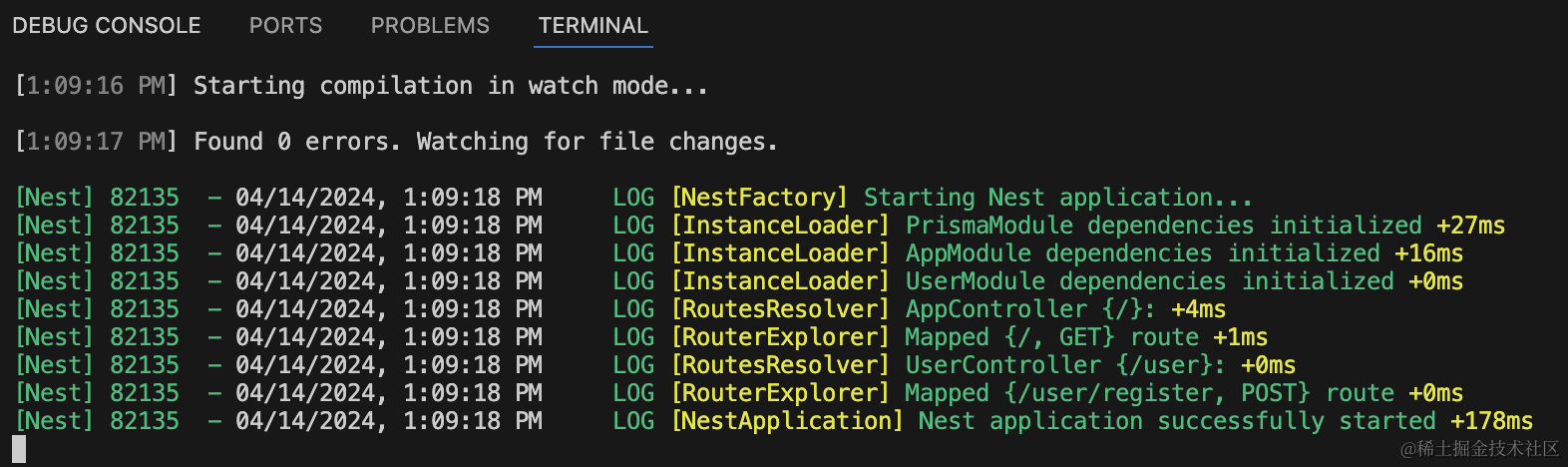Switch to the DEBUG CONSOLE tab
Screen dimensions: 1568x467
pyautogui.click(x=106, y=26)
